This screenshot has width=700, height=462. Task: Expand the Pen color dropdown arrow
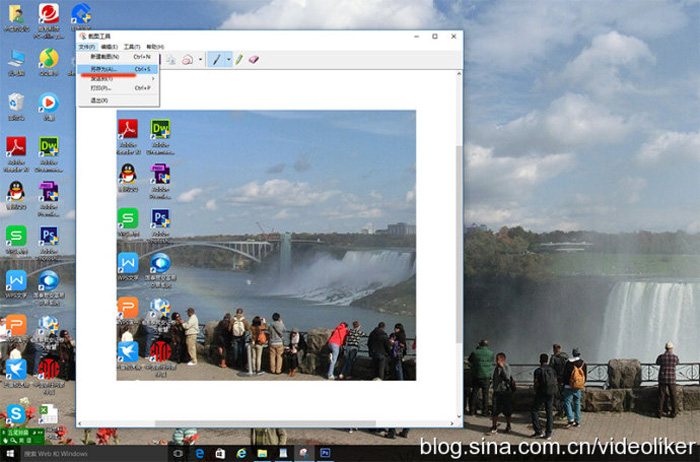[228, 60]
